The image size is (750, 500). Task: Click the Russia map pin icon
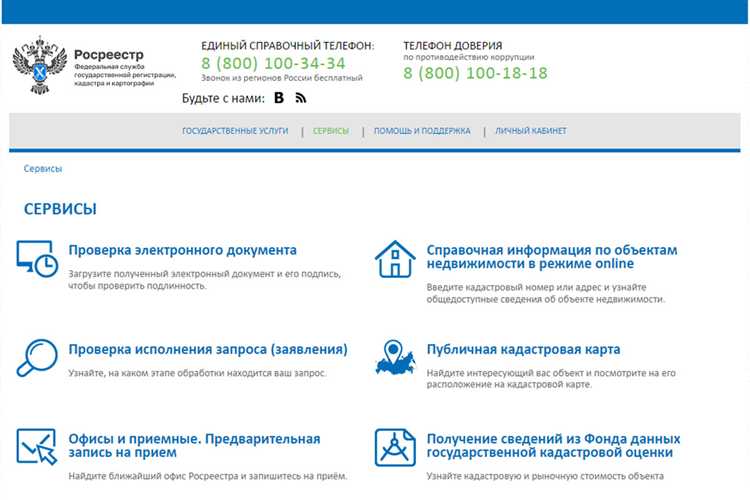point(395,357)
